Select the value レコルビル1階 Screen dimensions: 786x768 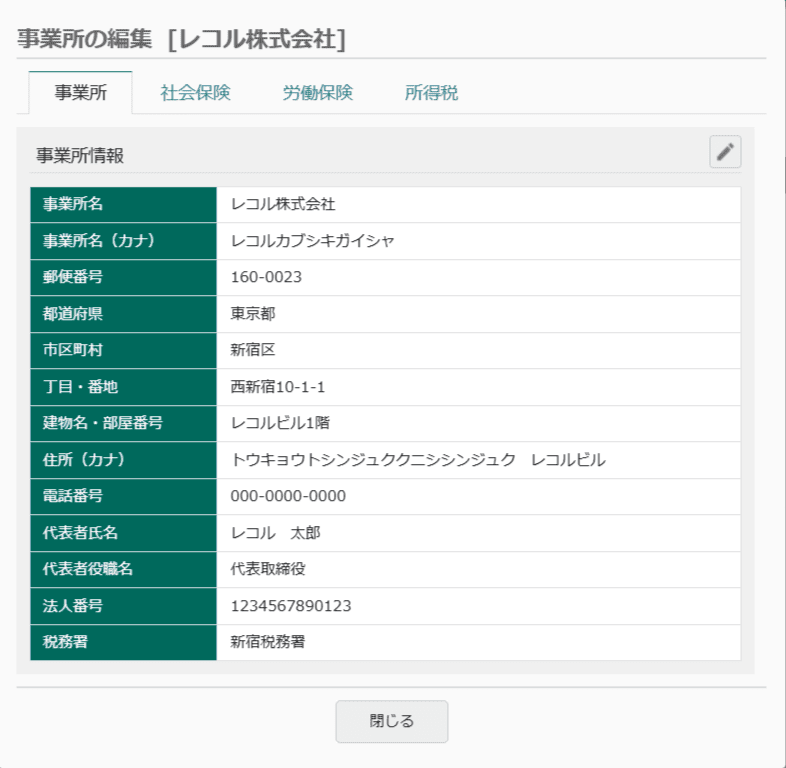(280, 423)
